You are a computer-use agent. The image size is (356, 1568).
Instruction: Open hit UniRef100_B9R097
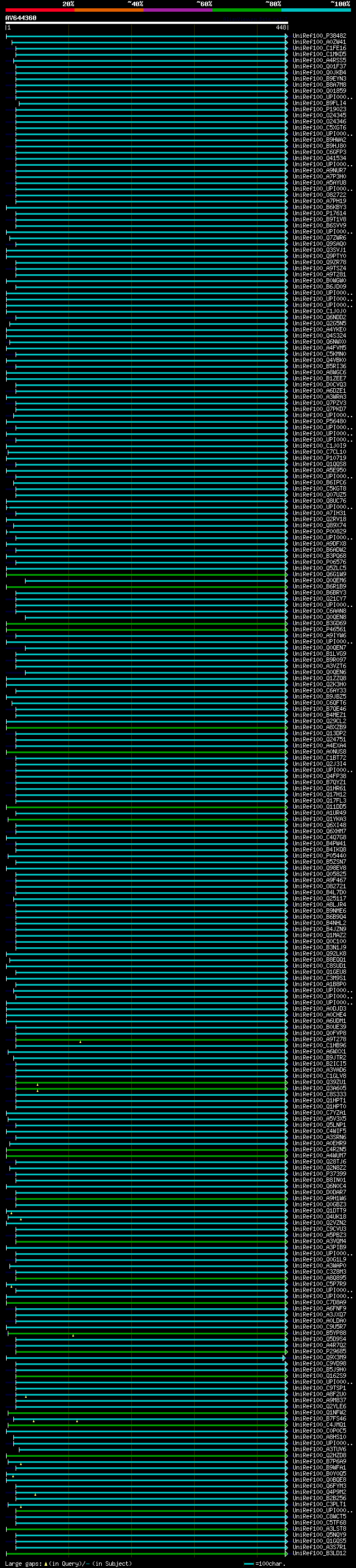[319, 660]
